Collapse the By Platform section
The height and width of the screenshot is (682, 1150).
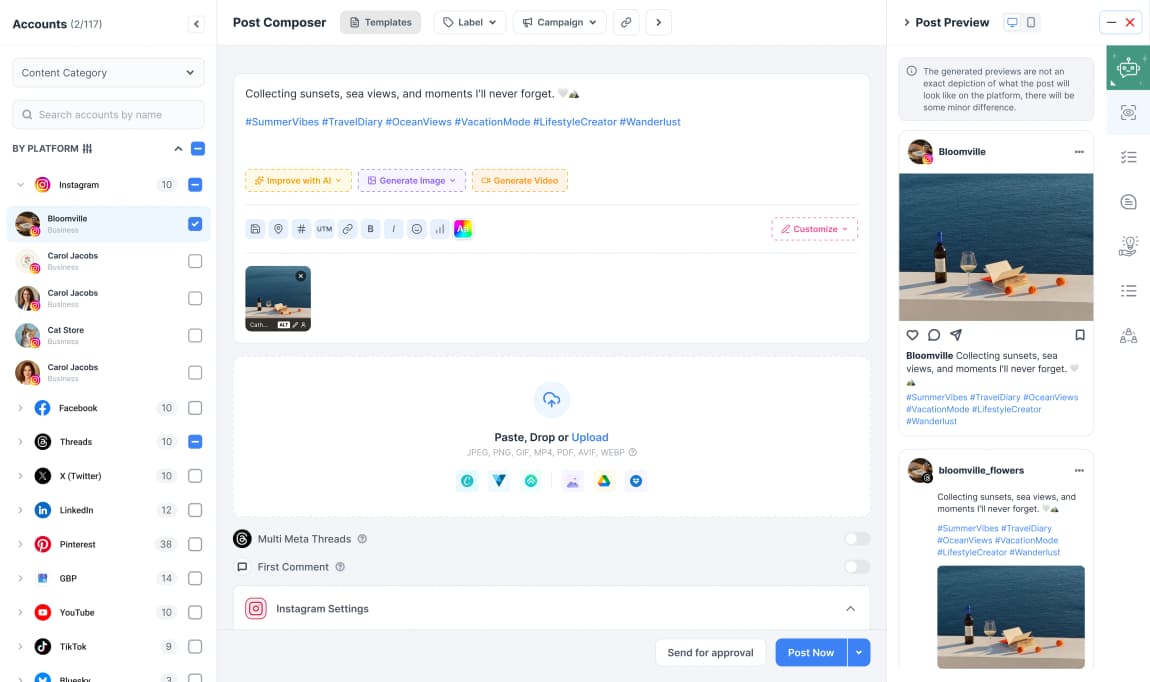[x=178, y=149]
